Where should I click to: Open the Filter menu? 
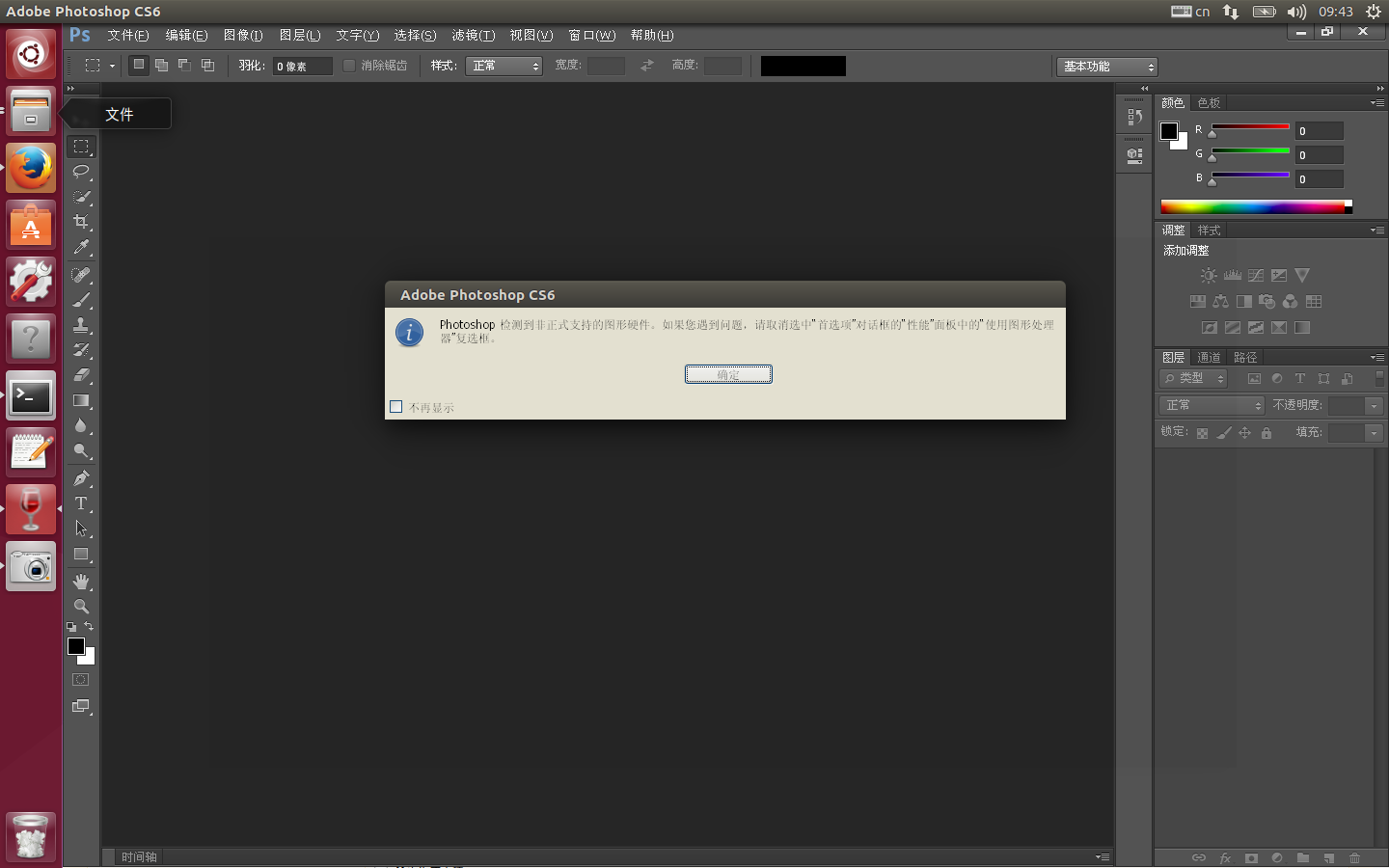pos(474,35)
